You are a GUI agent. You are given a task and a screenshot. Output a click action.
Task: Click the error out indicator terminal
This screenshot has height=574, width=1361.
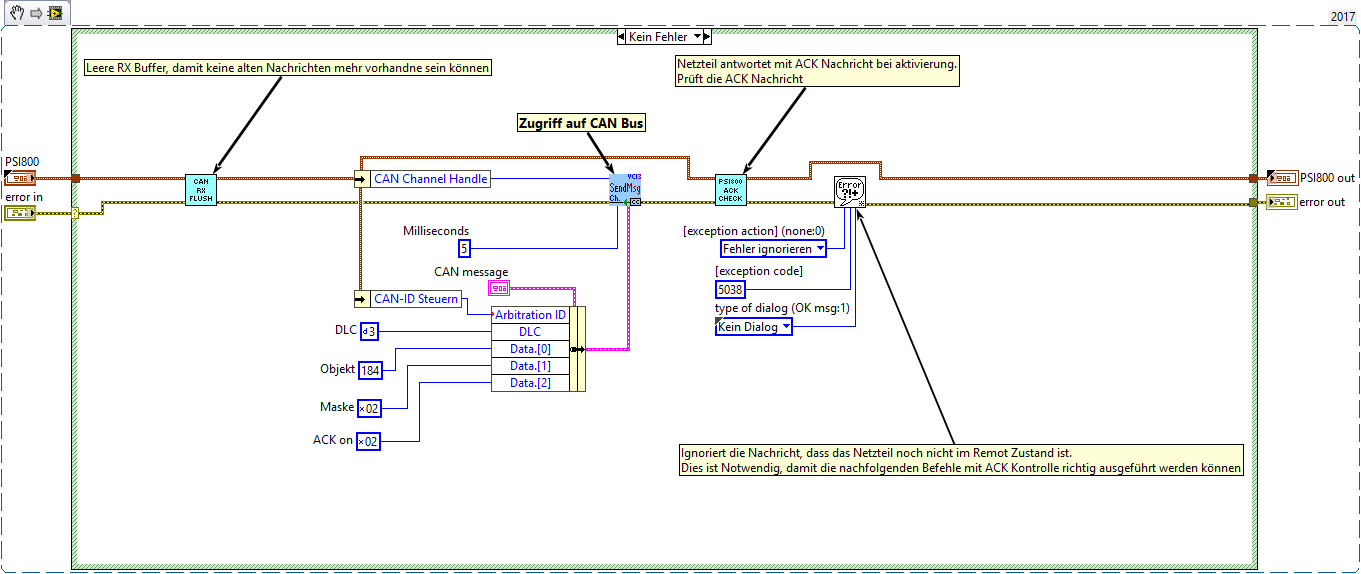point(1280,202)
